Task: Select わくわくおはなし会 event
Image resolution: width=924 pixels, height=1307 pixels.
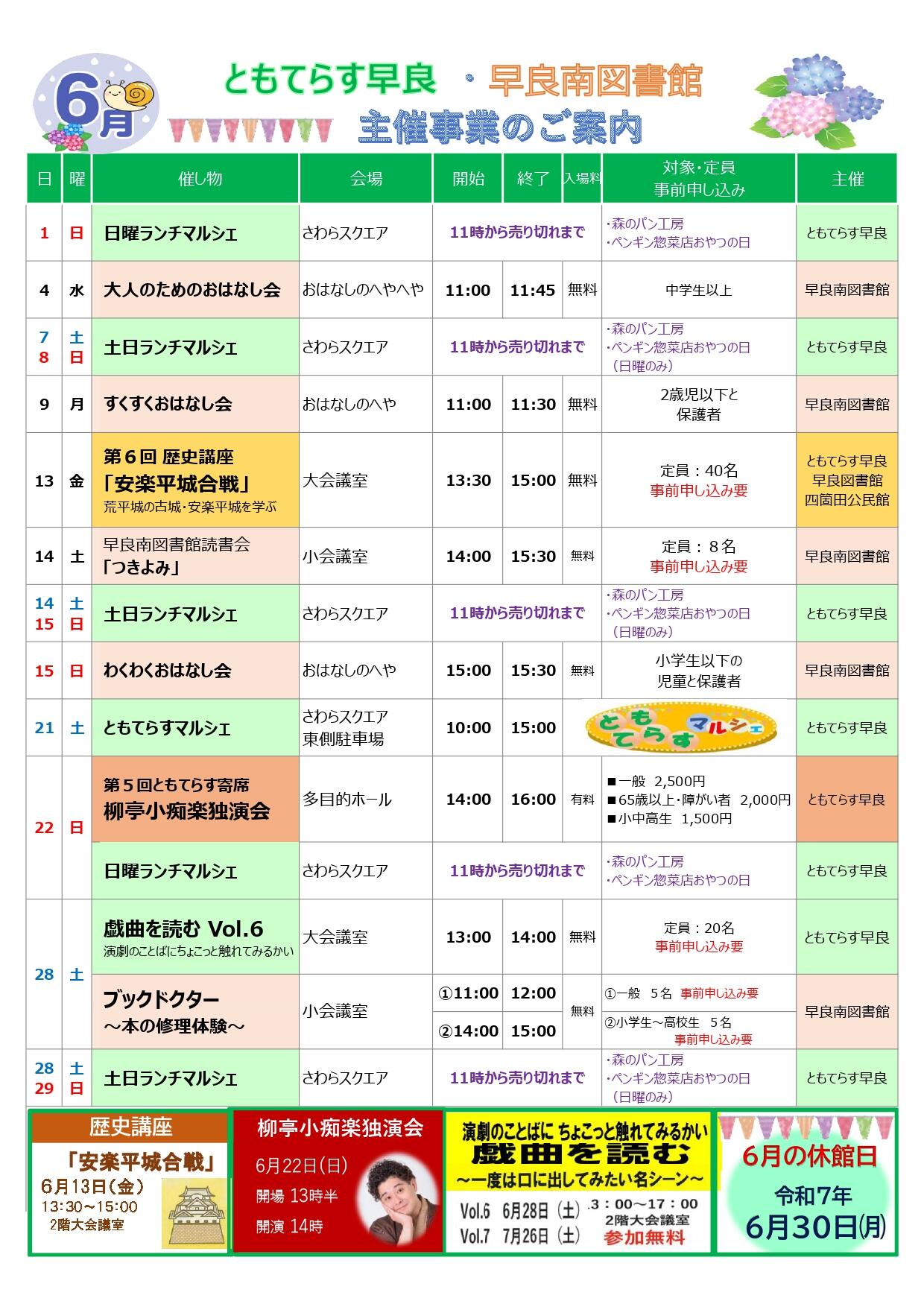Action: point(195,670)
